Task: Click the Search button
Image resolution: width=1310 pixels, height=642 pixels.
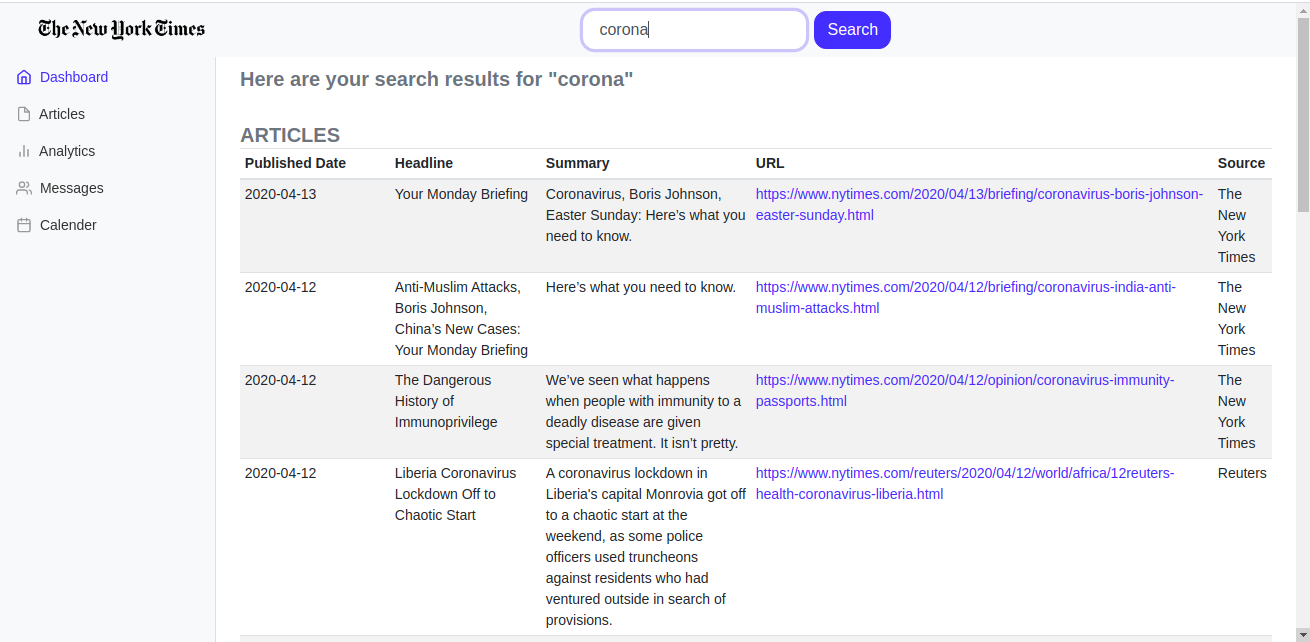Action: 852,29
